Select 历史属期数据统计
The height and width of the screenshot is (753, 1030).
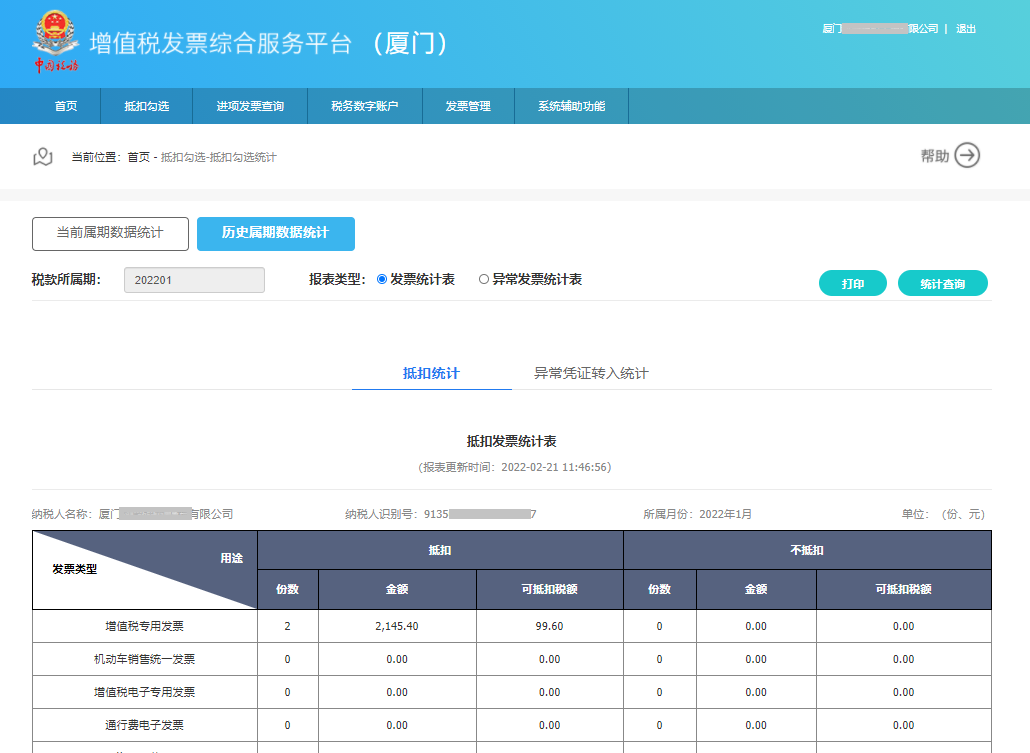275,233
